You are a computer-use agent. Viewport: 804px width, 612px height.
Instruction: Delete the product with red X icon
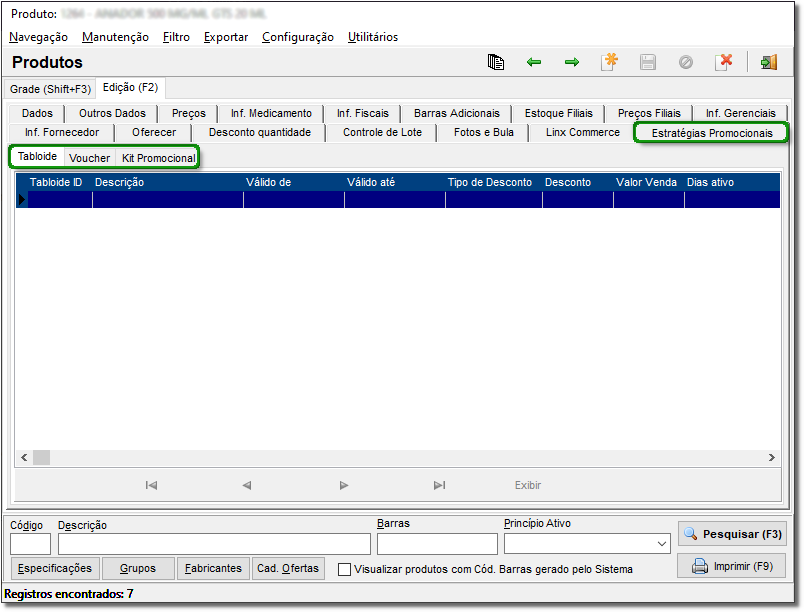(x=724, y=62)
